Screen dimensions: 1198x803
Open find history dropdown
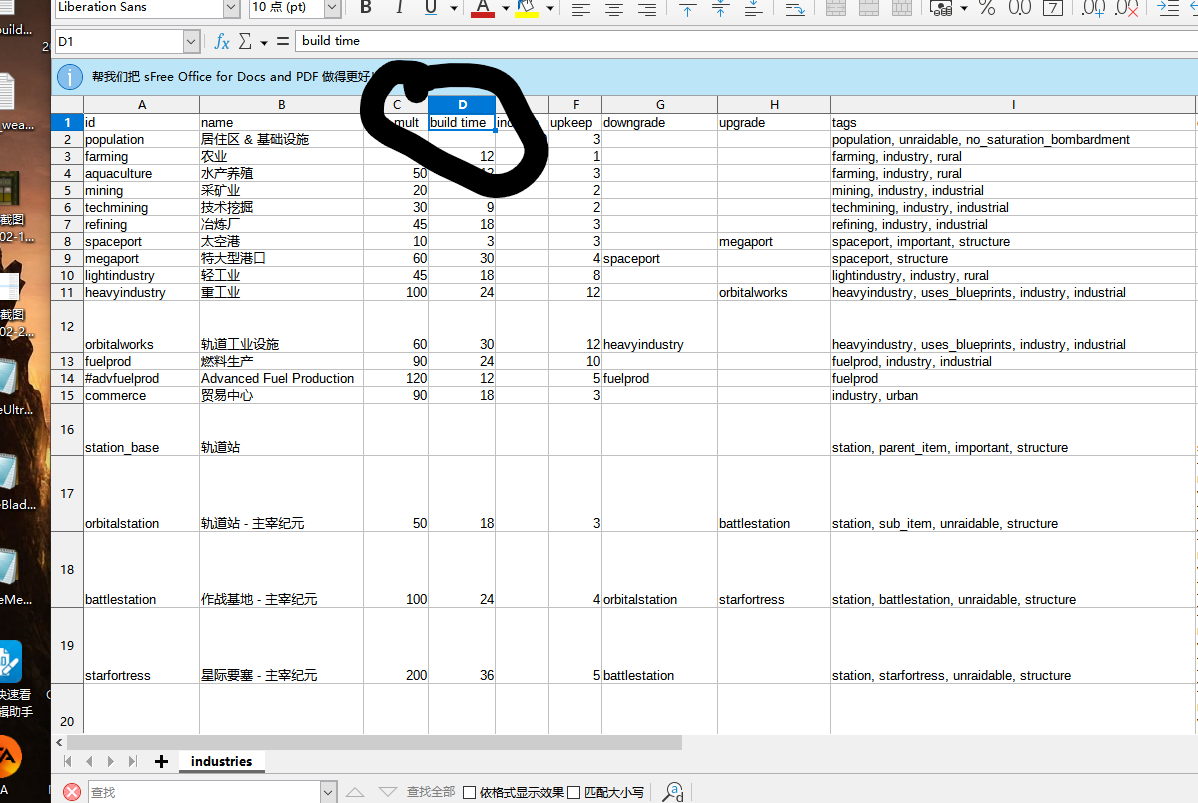(328, 792)
